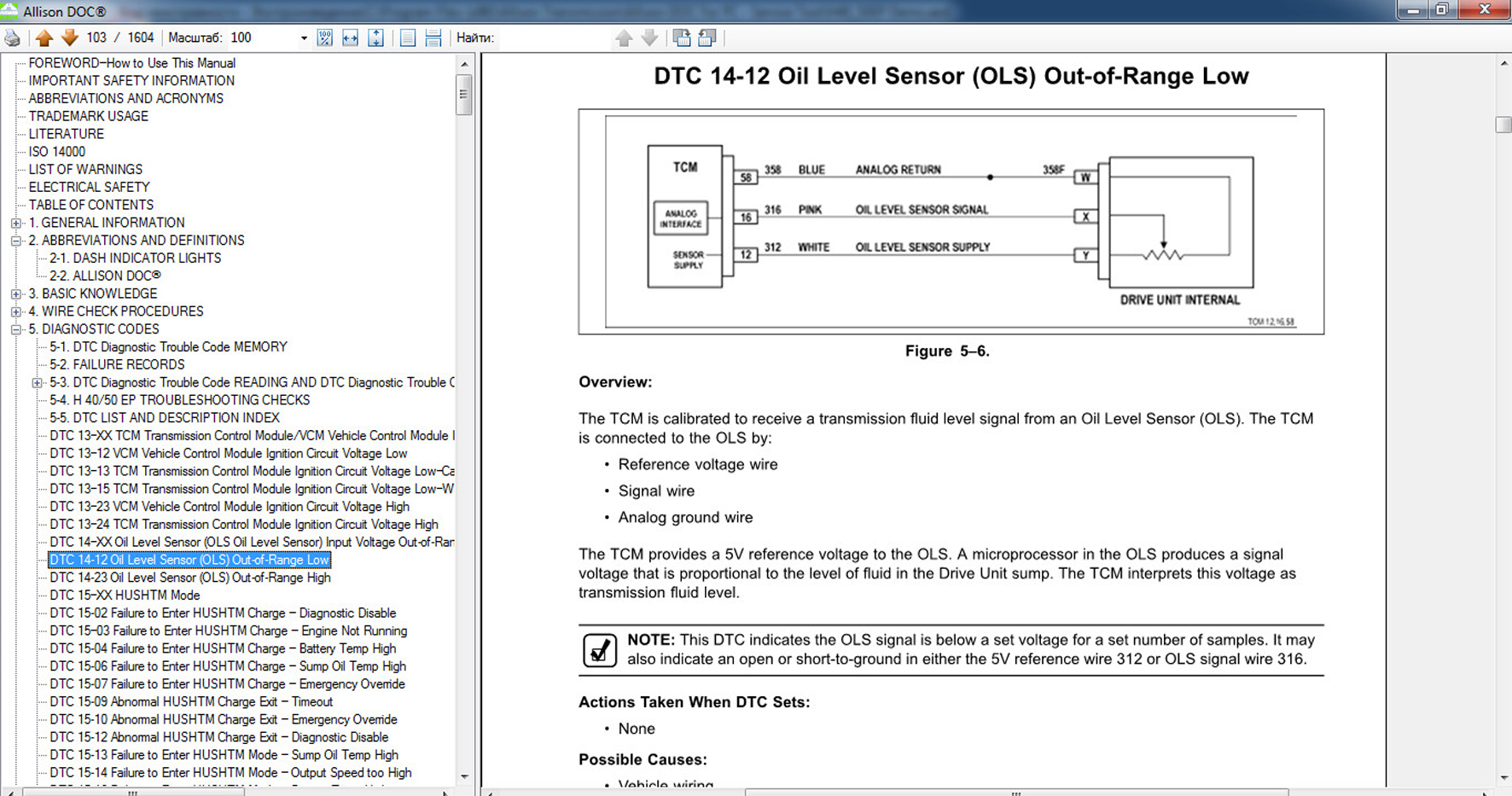Set zoom to 100% actual size icon
1512x796 pixels.
click(325, 38)
